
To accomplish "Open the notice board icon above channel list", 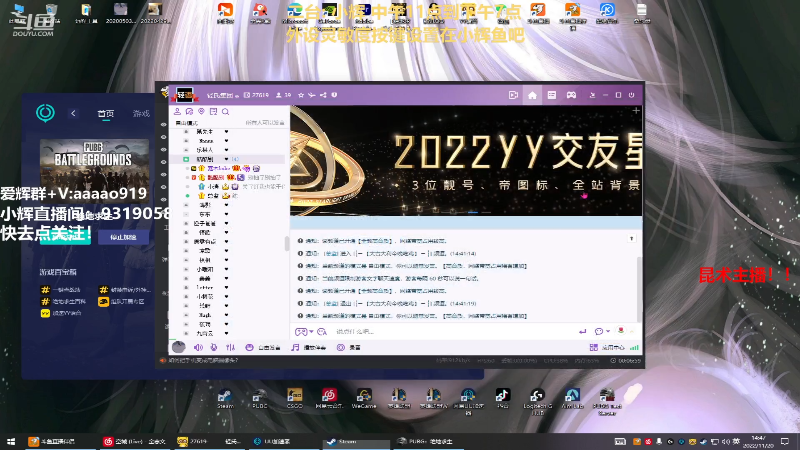I will [x=213, y=111].
